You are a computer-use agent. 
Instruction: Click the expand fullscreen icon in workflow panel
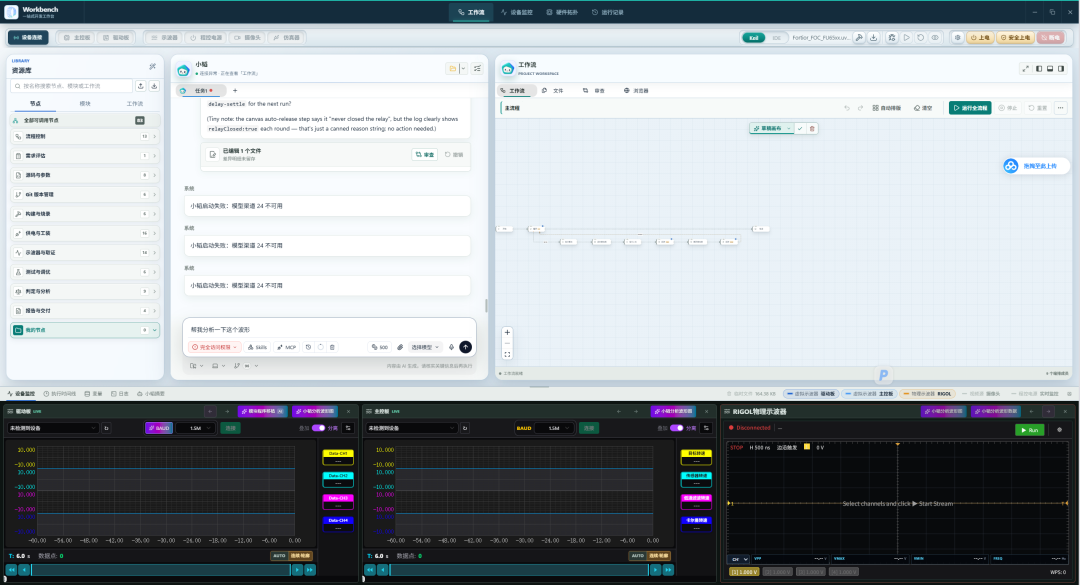(x=1026, y=69)
